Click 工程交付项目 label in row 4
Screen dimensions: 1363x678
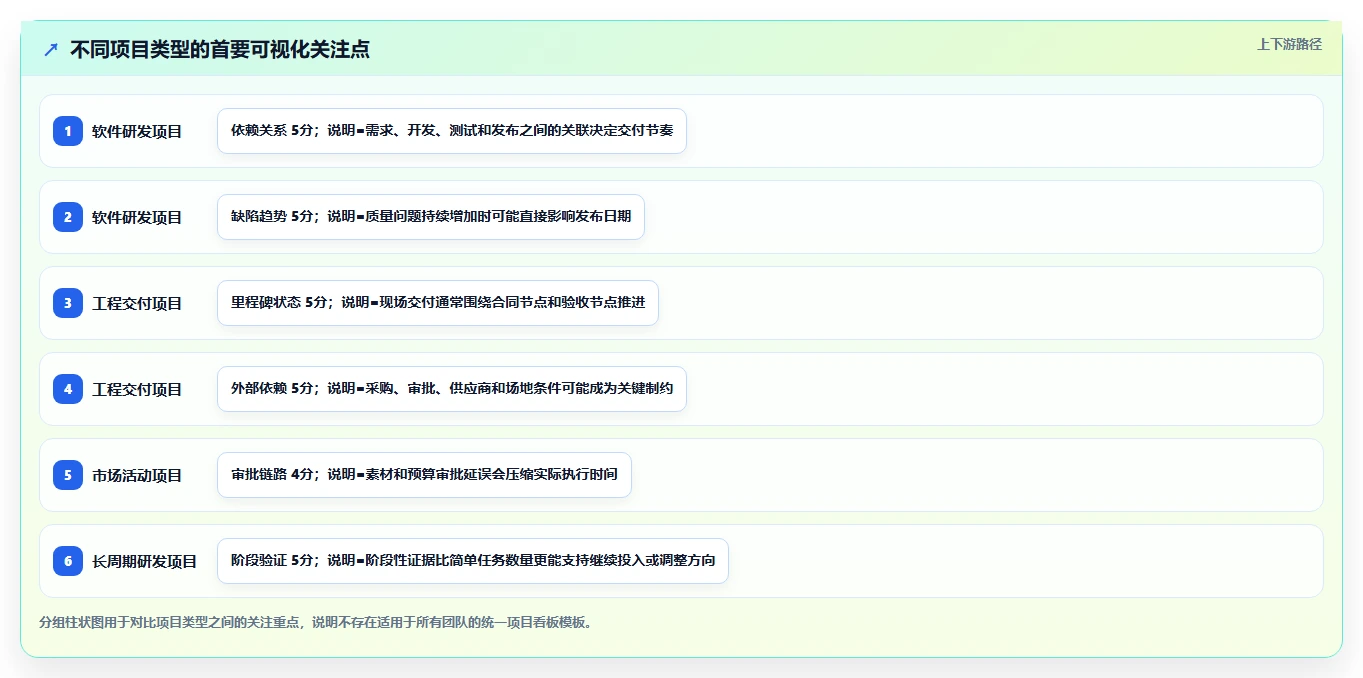click(x=137, y=389)
